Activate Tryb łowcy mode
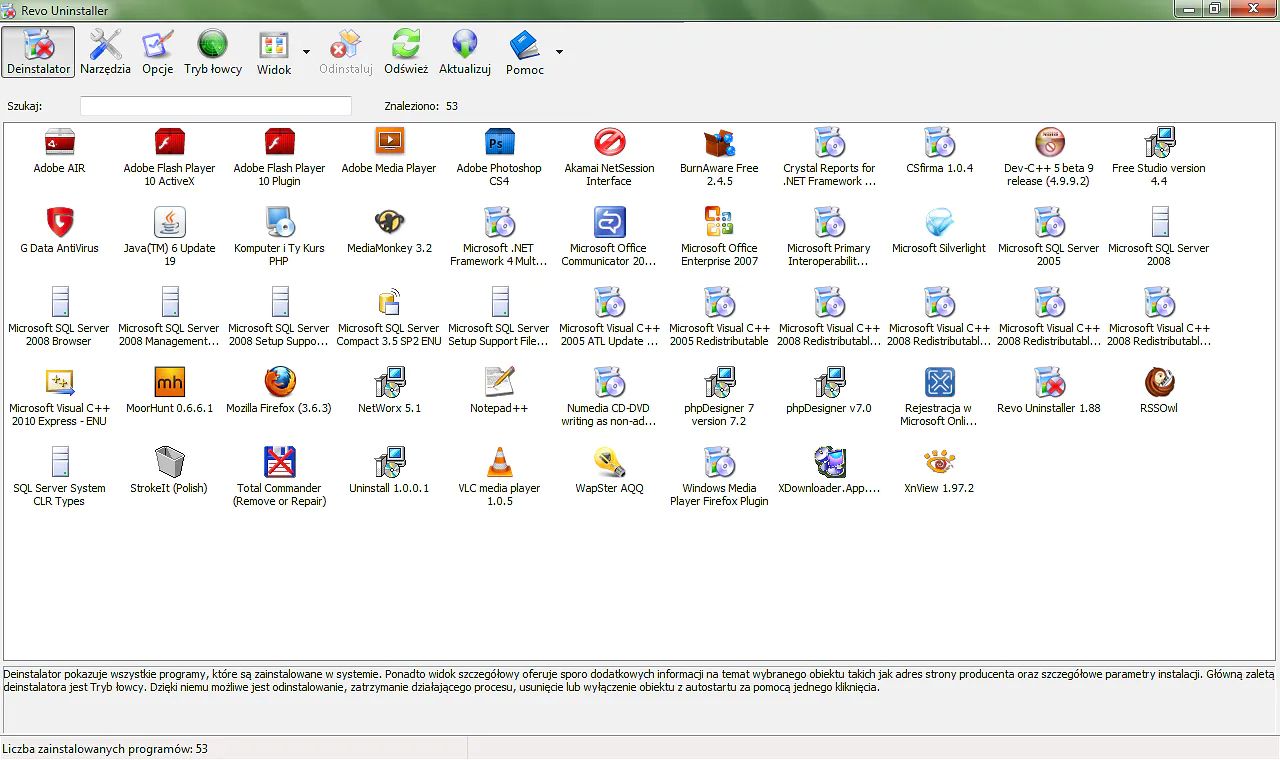The image size is (1280, 760). [212, 52]
